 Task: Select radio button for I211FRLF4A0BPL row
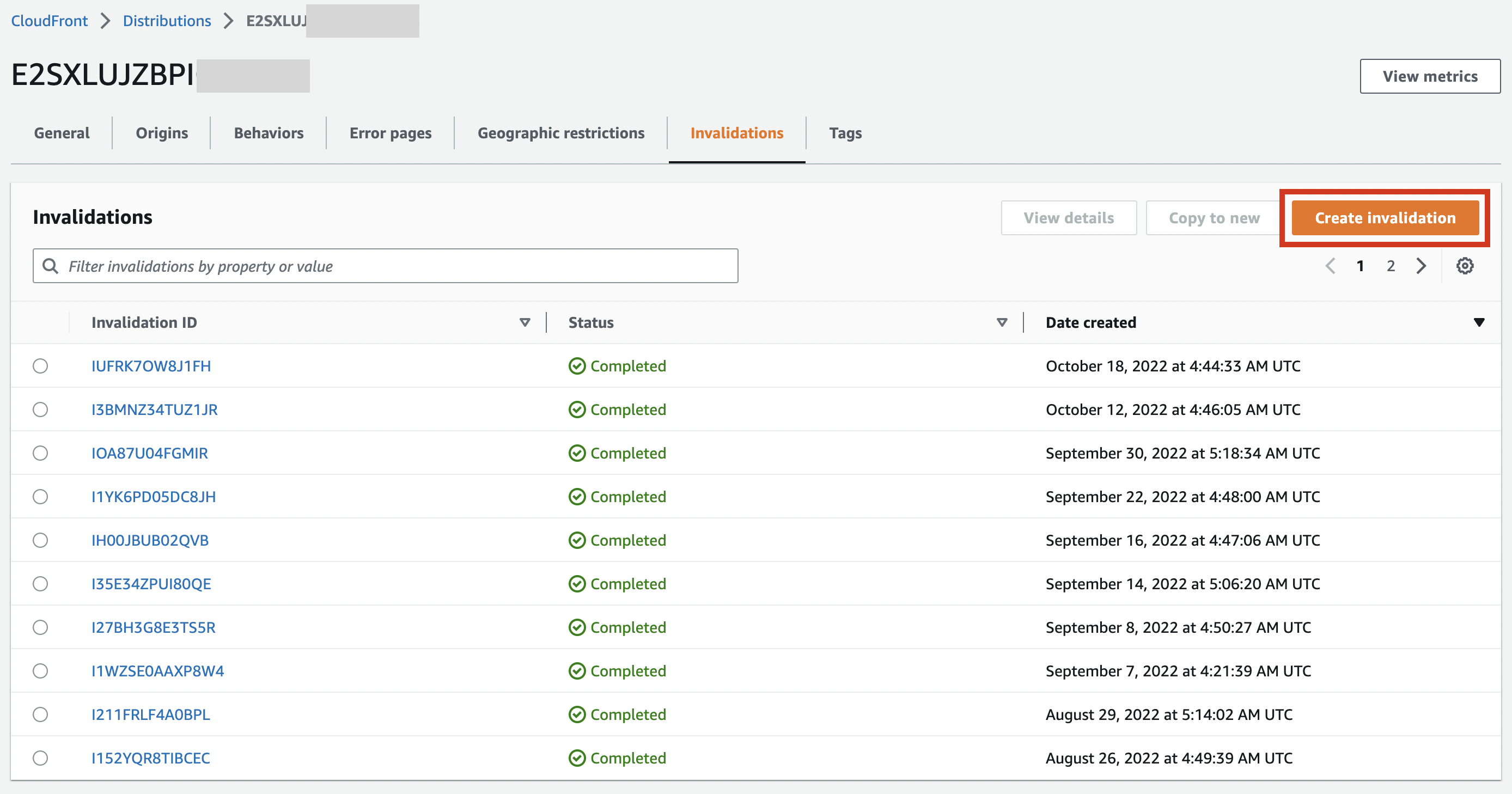pyautogui.click(x=40, y=714)
